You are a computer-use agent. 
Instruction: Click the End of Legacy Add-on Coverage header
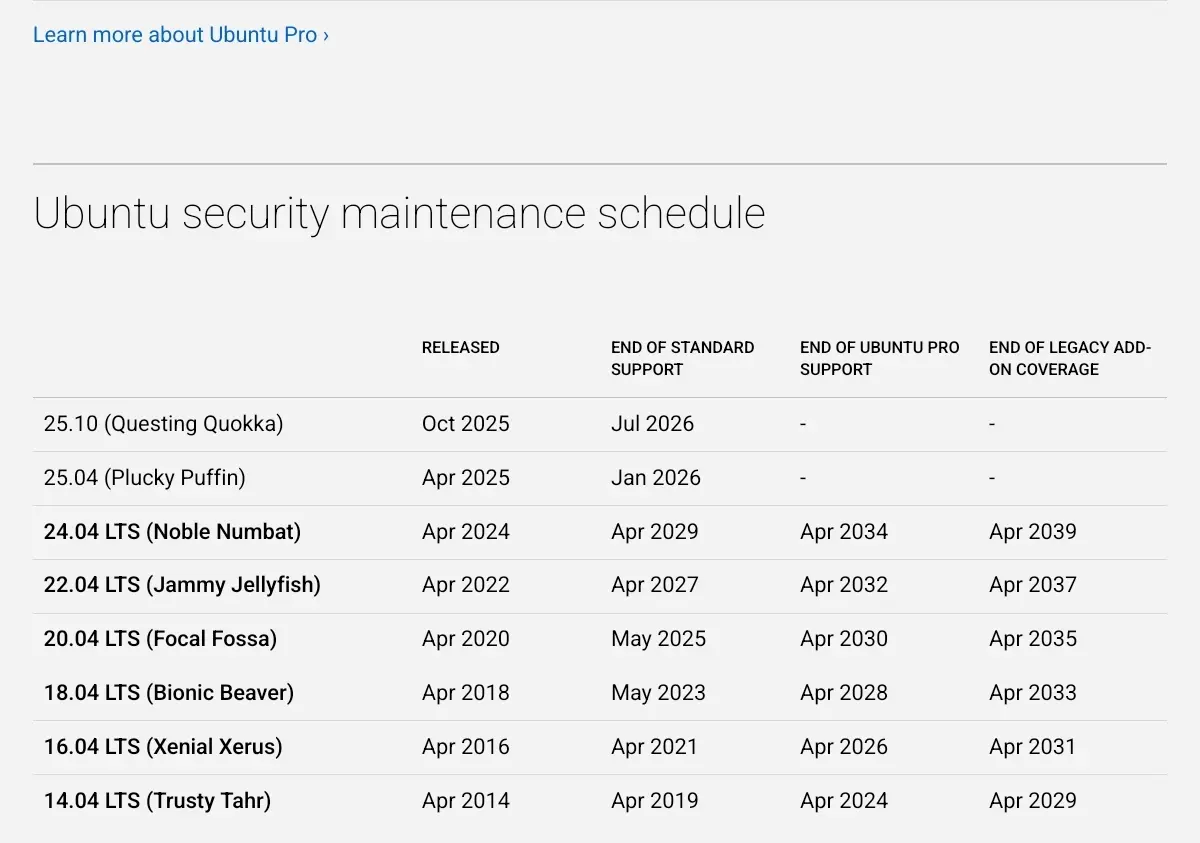pos(1069,358)
